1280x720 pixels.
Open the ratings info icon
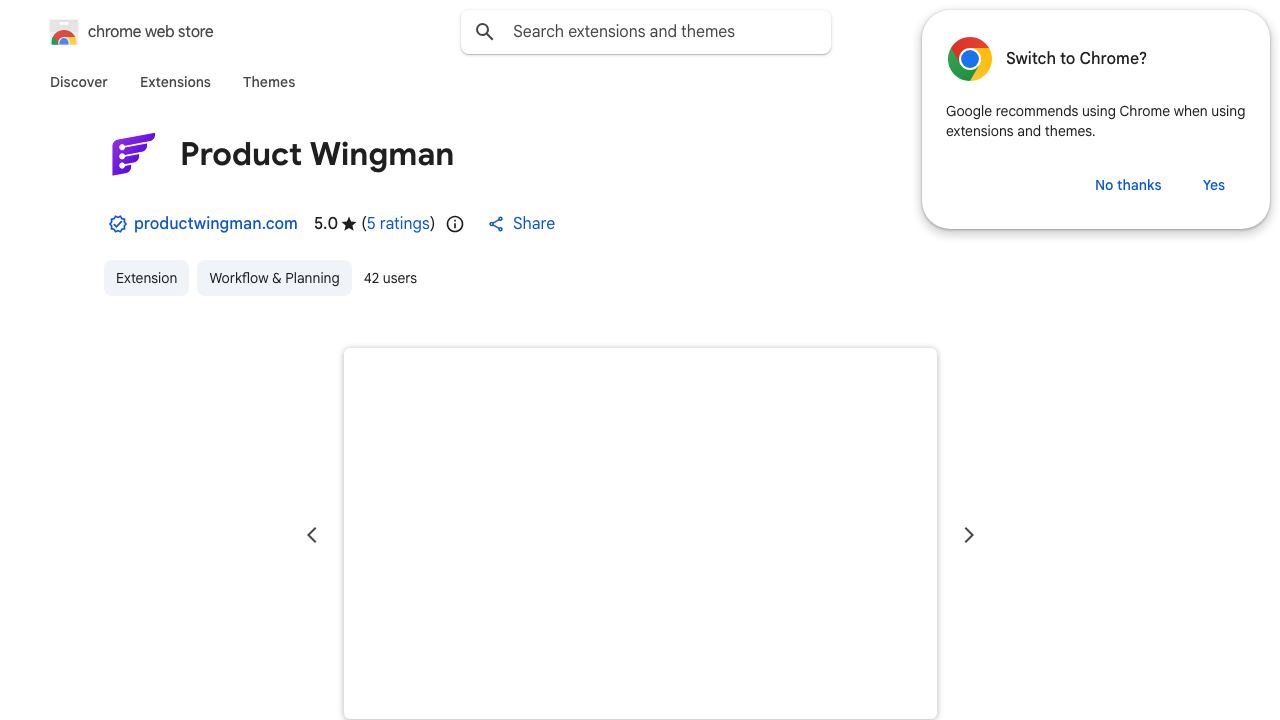455,224
